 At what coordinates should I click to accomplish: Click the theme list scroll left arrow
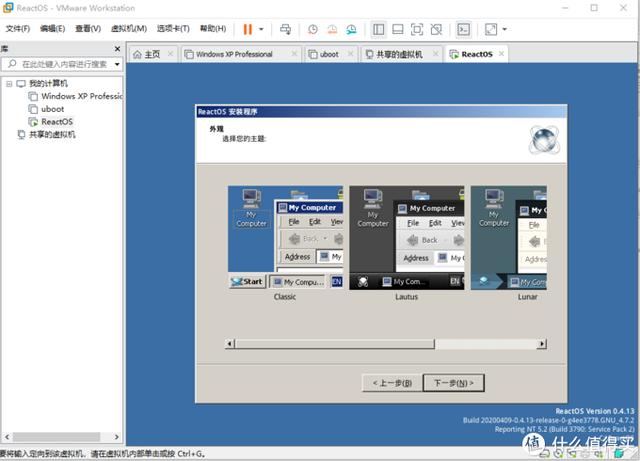[230, 344]
